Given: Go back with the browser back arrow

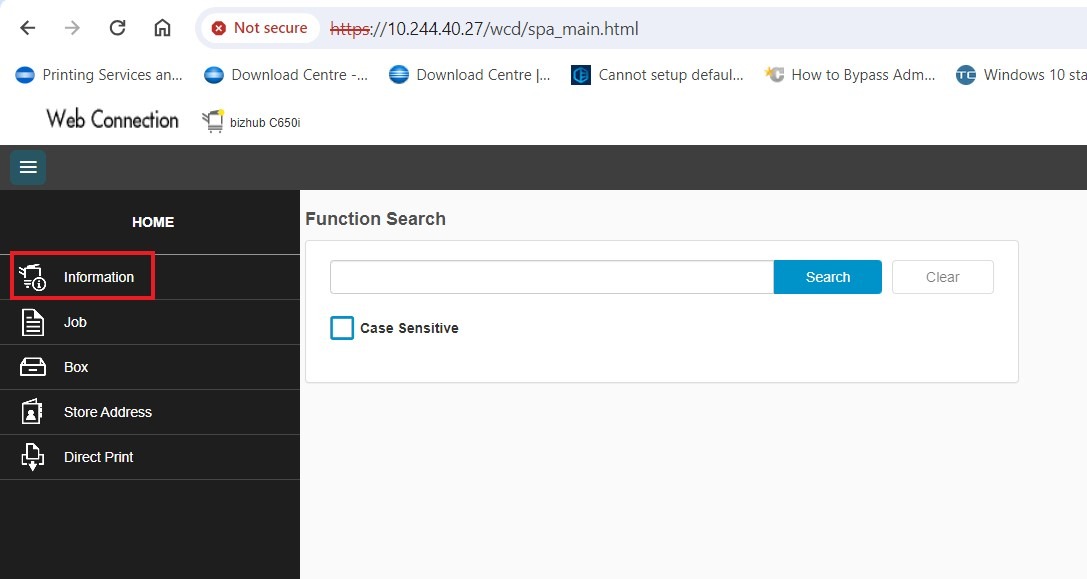Looking at the screenshot, I should [28, 28].
